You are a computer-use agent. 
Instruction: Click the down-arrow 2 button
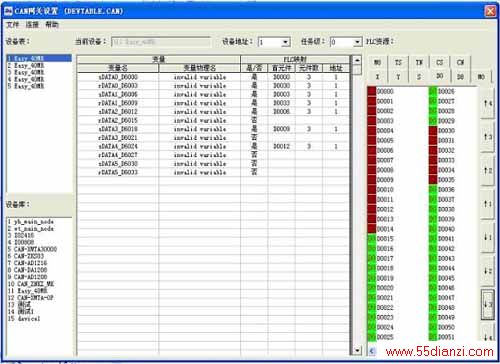[x=487, y=271]
